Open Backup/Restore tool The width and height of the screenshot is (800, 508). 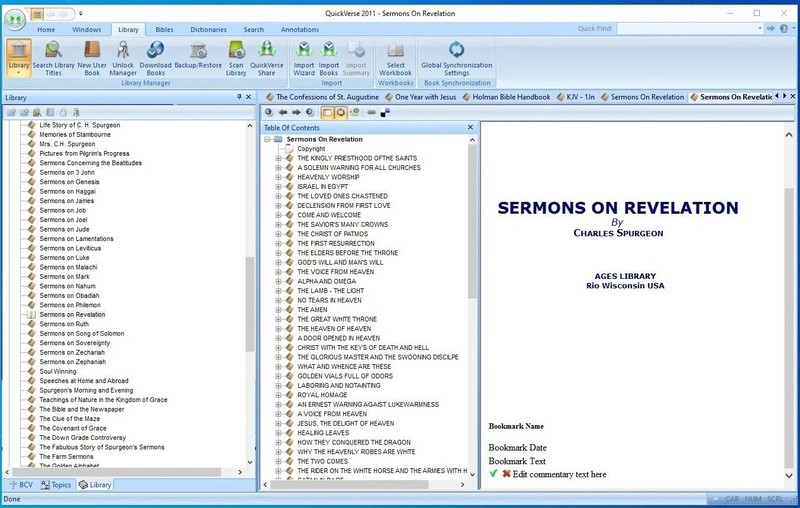pyautogui.click(x=198, y=54)
